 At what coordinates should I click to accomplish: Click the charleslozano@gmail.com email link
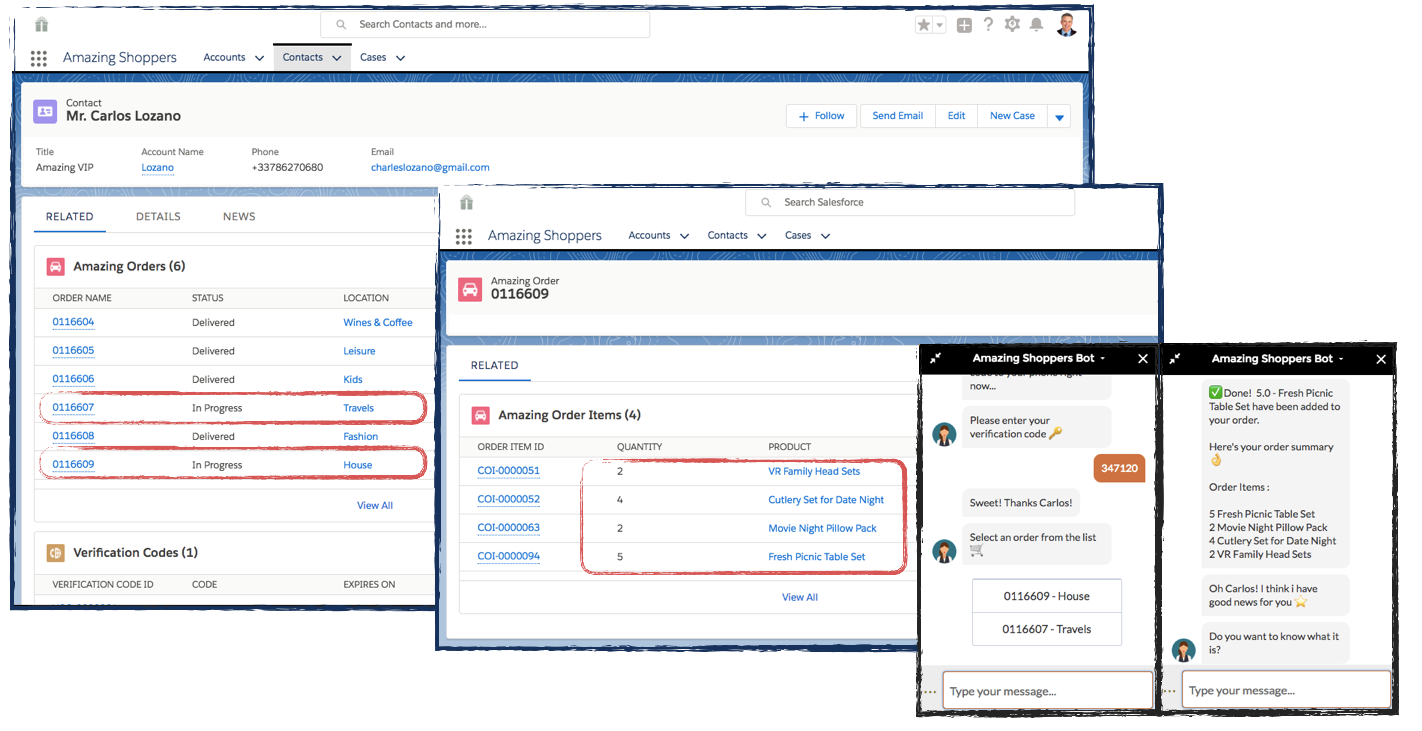[430, 168]
